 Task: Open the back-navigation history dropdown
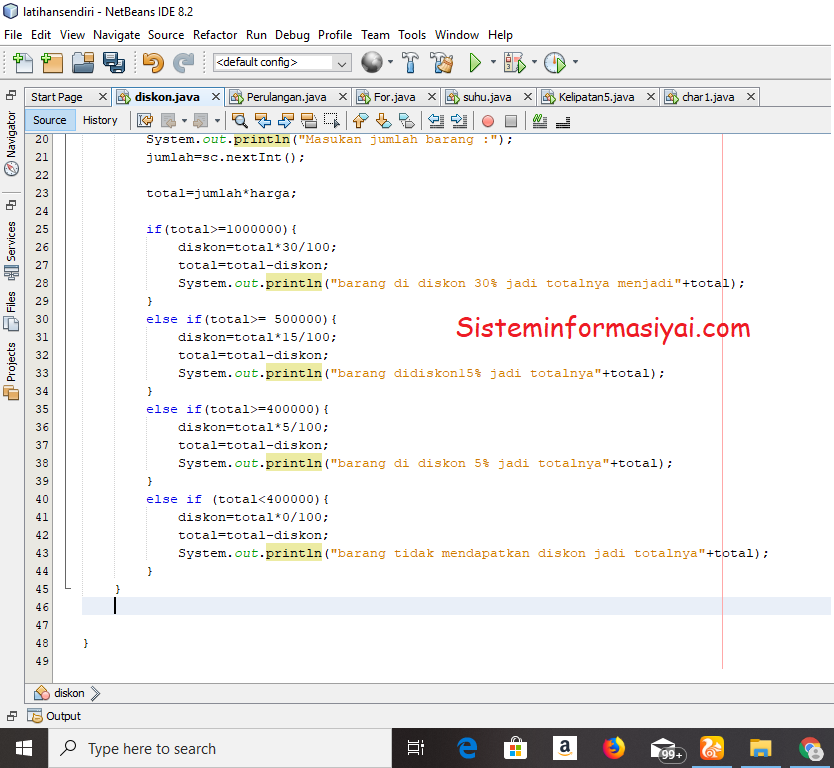(x=183, y=120)
